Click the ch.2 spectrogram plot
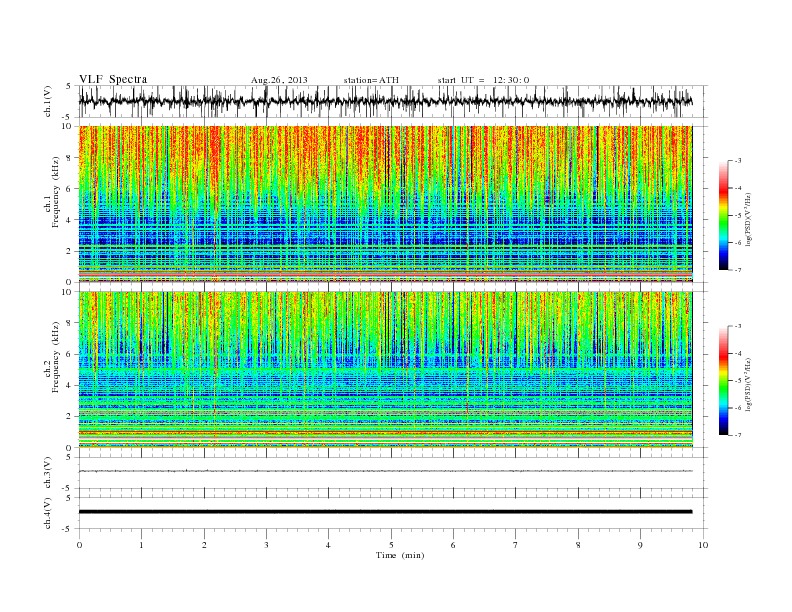This screenshot has height=612, width=792. pos(386,370)
